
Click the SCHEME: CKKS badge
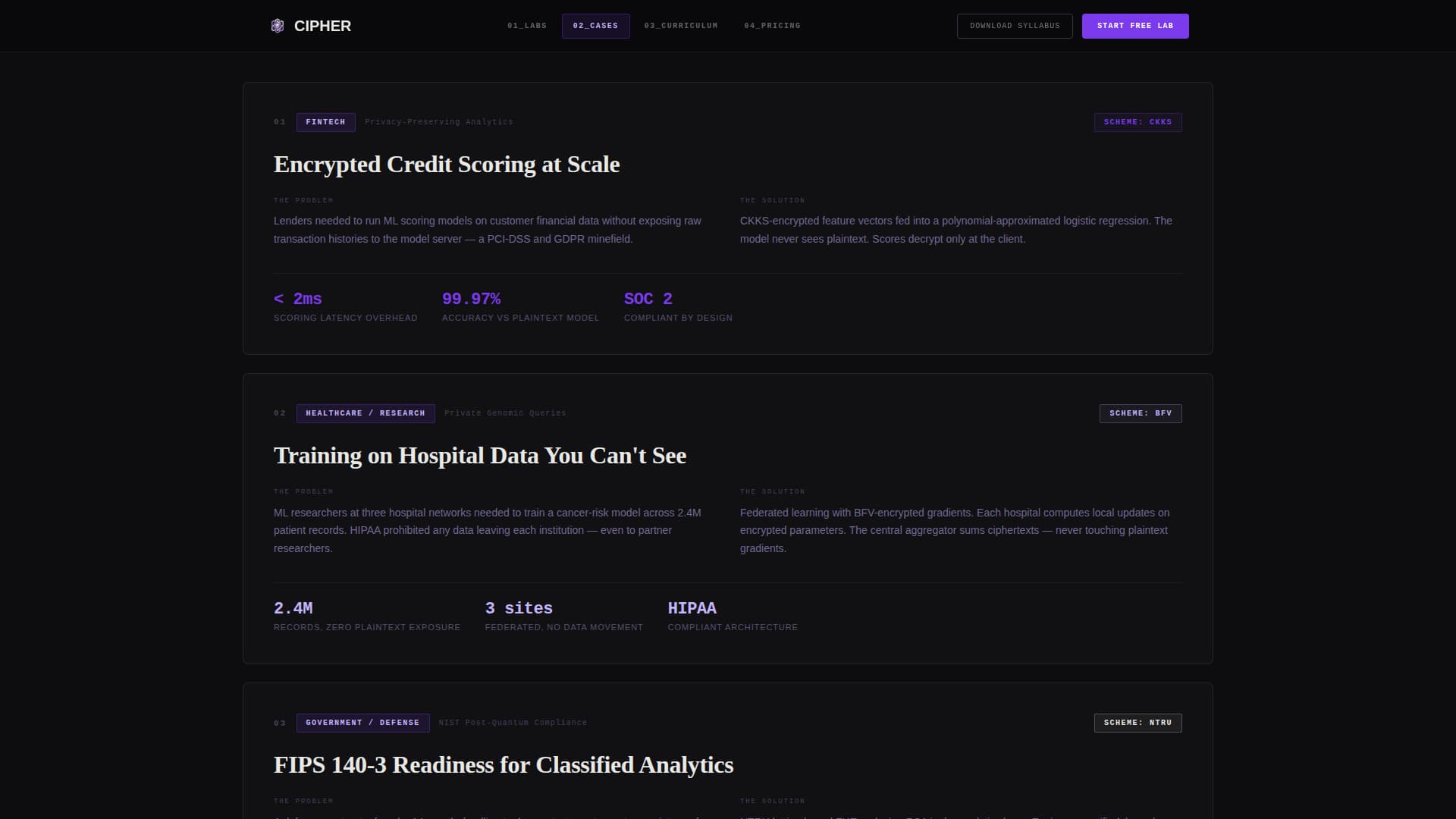[x=1137, y=122]
